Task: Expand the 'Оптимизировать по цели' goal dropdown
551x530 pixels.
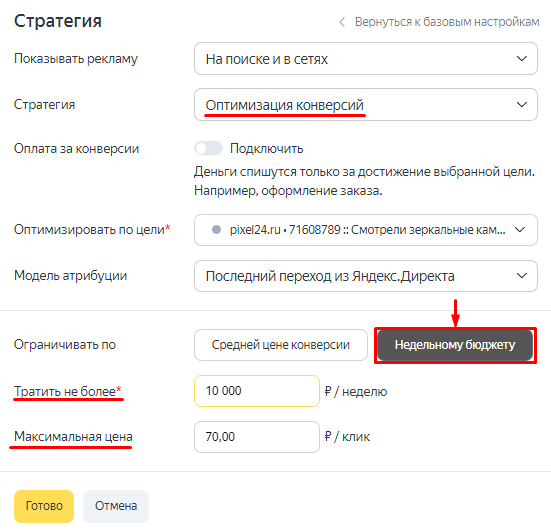Action: pyautogui.click(x=366, y=230)
